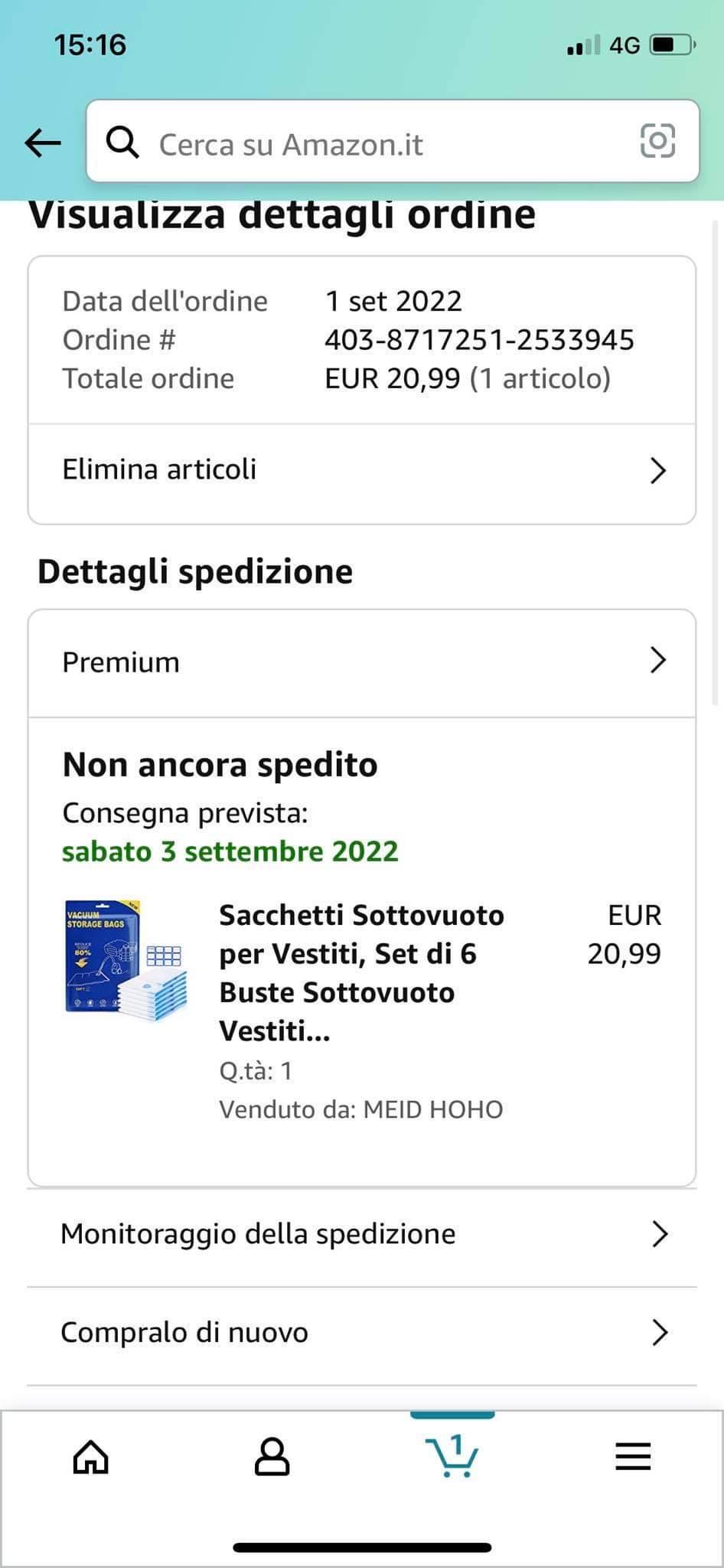Tap the battery status icon
This screenshot has height=1568, width=724.
click(x=671, y=46)
